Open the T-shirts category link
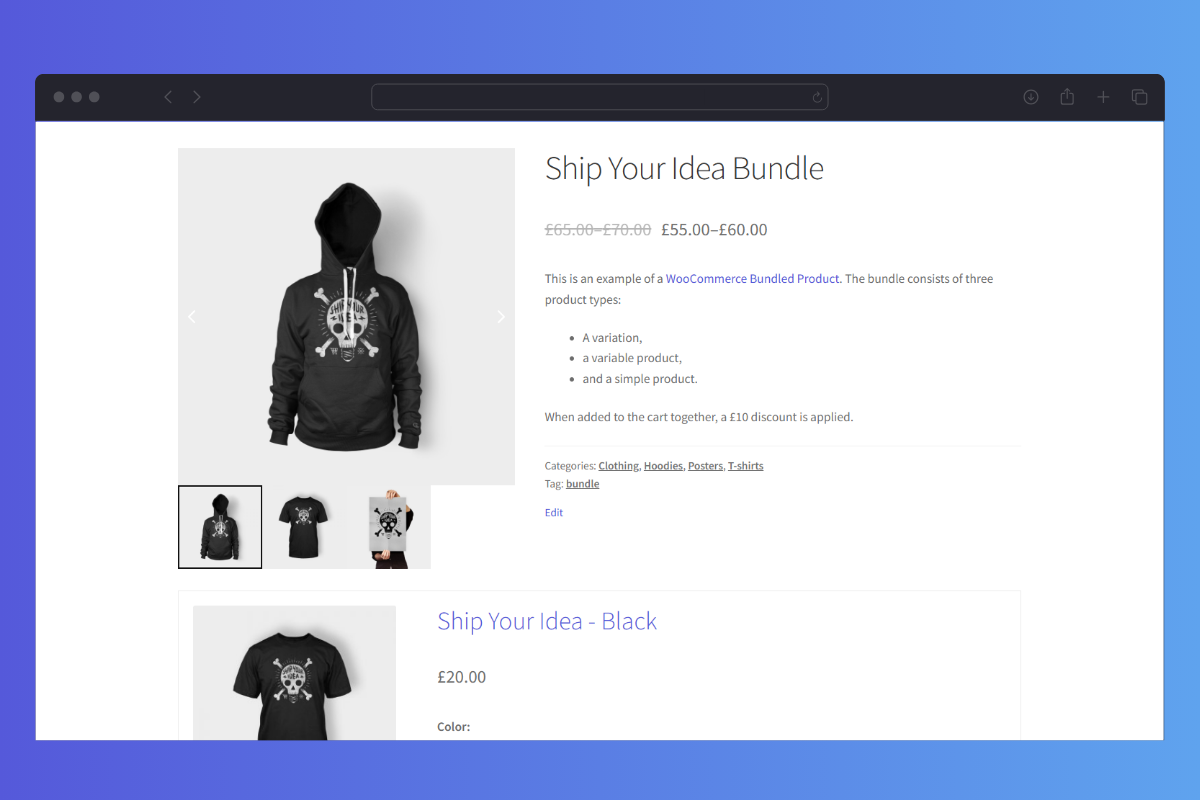This screenshot has height=800, width=1200. pos(746,466)
